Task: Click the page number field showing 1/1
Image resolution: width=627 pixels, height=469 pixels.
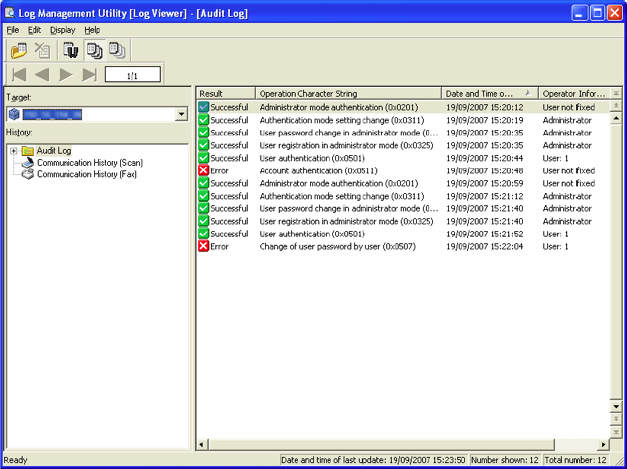Action: tap(133, 75)
